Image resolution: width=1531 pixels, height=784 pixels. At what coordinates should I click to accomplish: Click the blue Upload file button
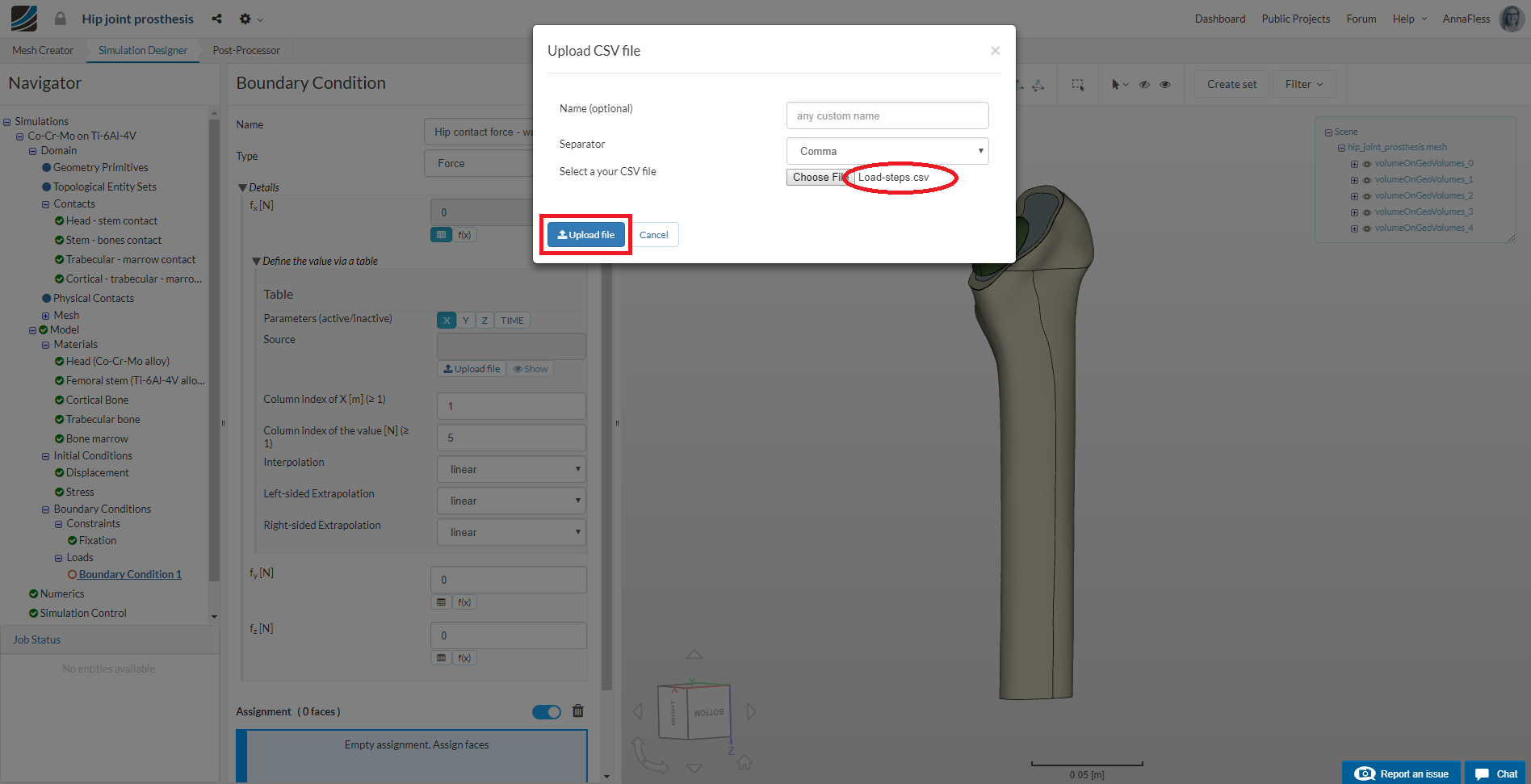[586, 235]
